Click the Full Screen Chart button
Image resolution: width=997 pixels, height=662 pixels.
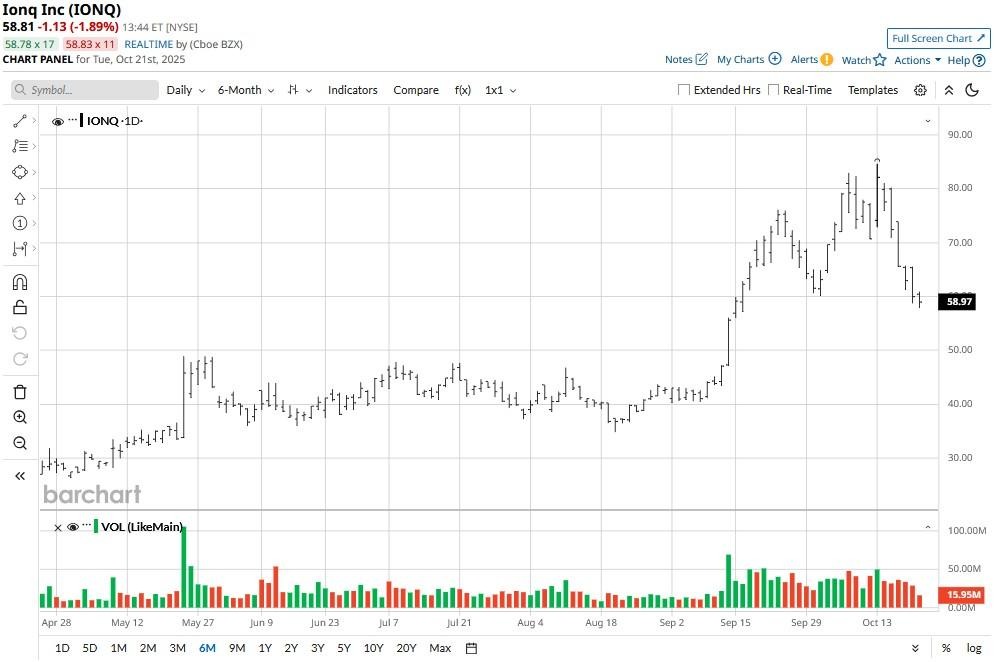tap(937, 38)
